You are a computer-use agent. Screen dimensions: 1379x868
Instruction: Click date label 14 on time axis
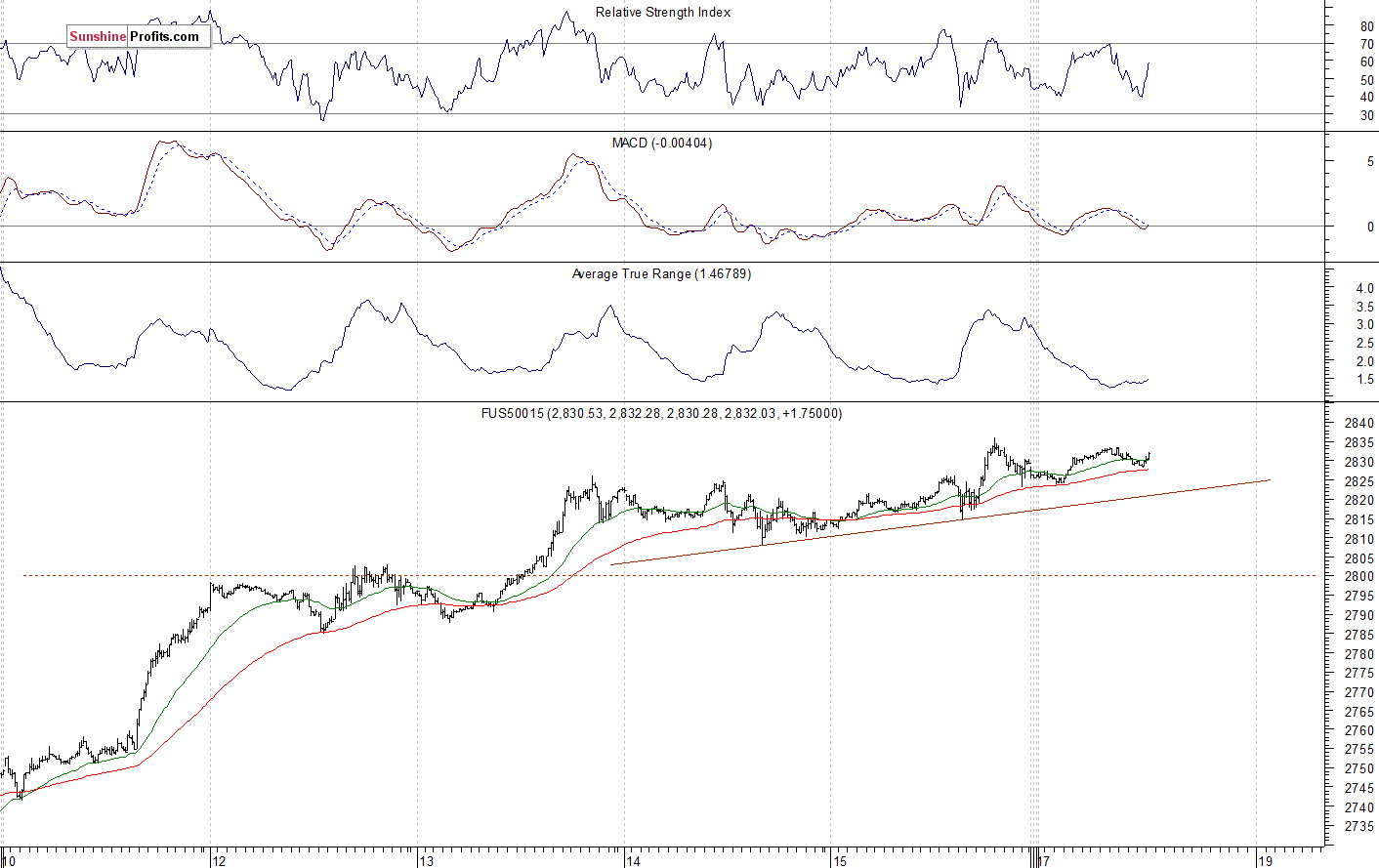[634, 861]
